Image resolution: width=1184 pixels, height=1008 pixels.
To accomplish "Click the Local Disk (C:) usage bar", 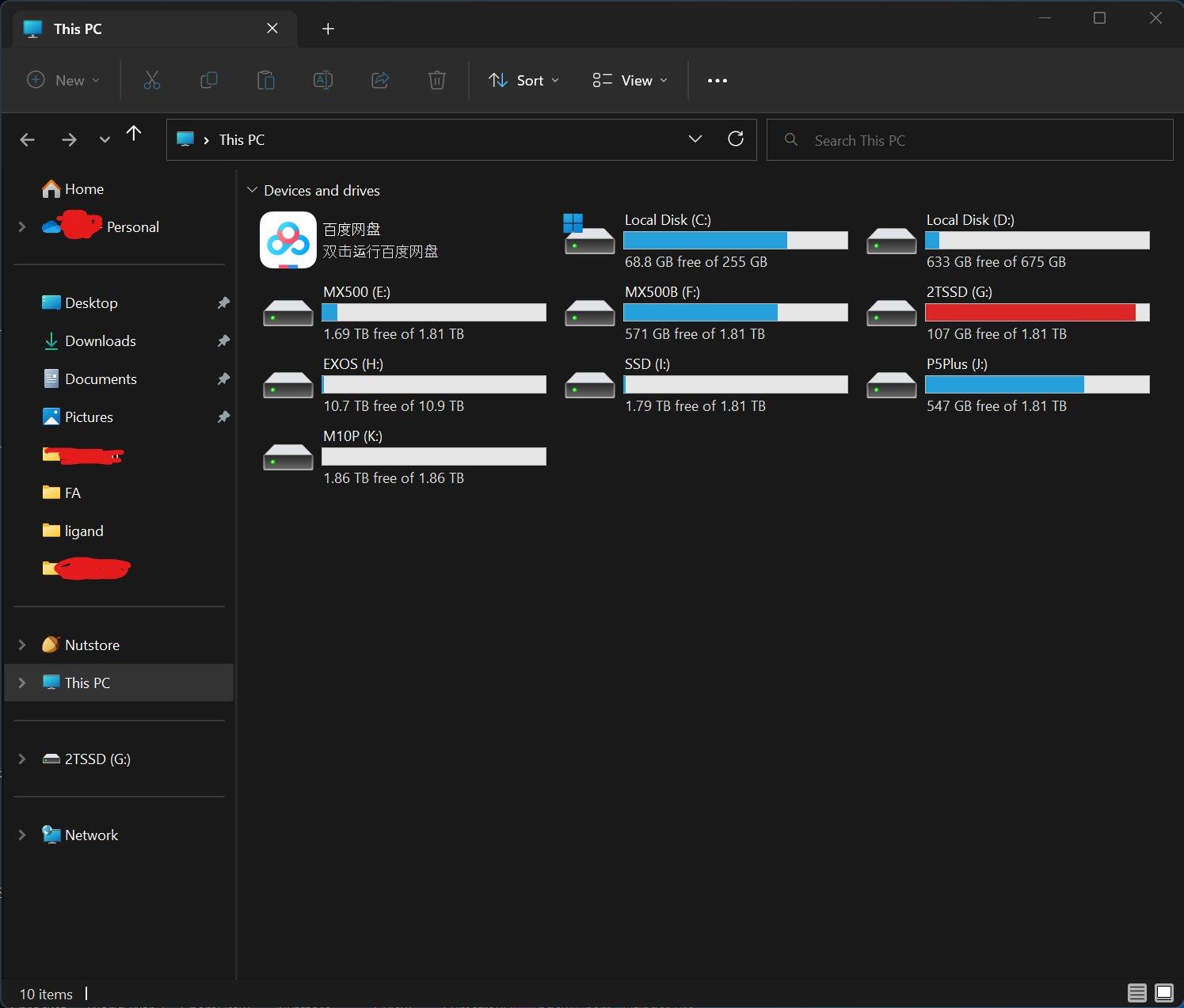I will click(x=736, y=240).
